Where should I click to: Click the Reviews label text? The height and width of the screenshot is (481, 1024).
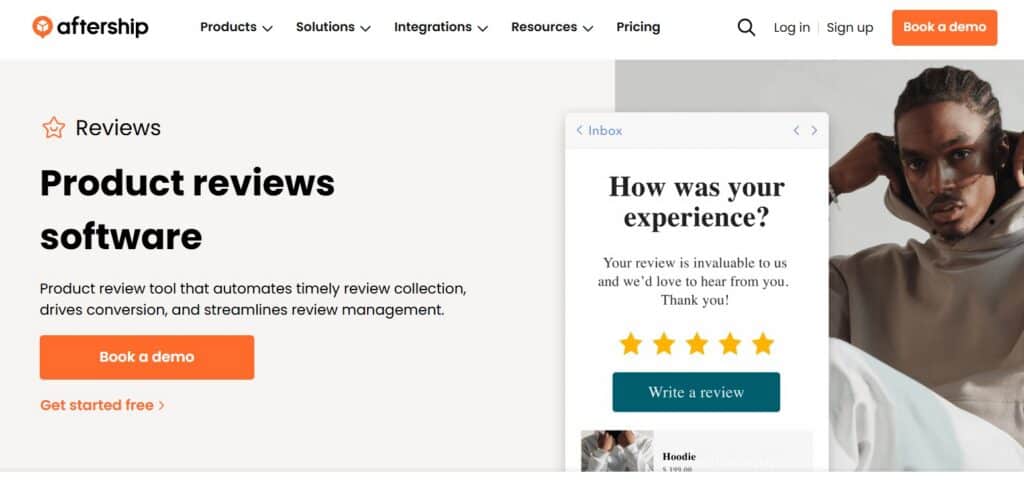pos(118,128)
